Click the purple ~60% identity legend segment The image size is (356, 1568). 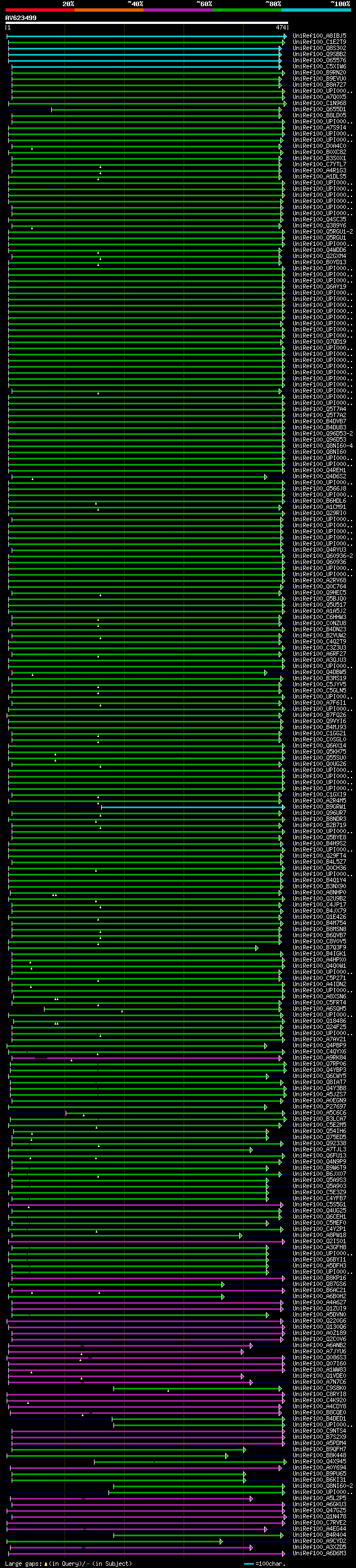point(179,10)
